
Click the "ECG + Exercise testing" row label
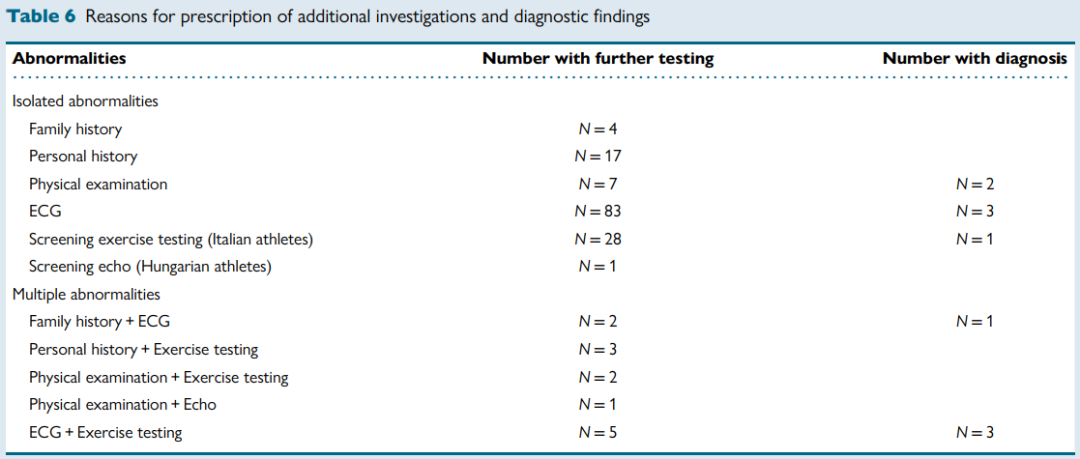[105, 433]
